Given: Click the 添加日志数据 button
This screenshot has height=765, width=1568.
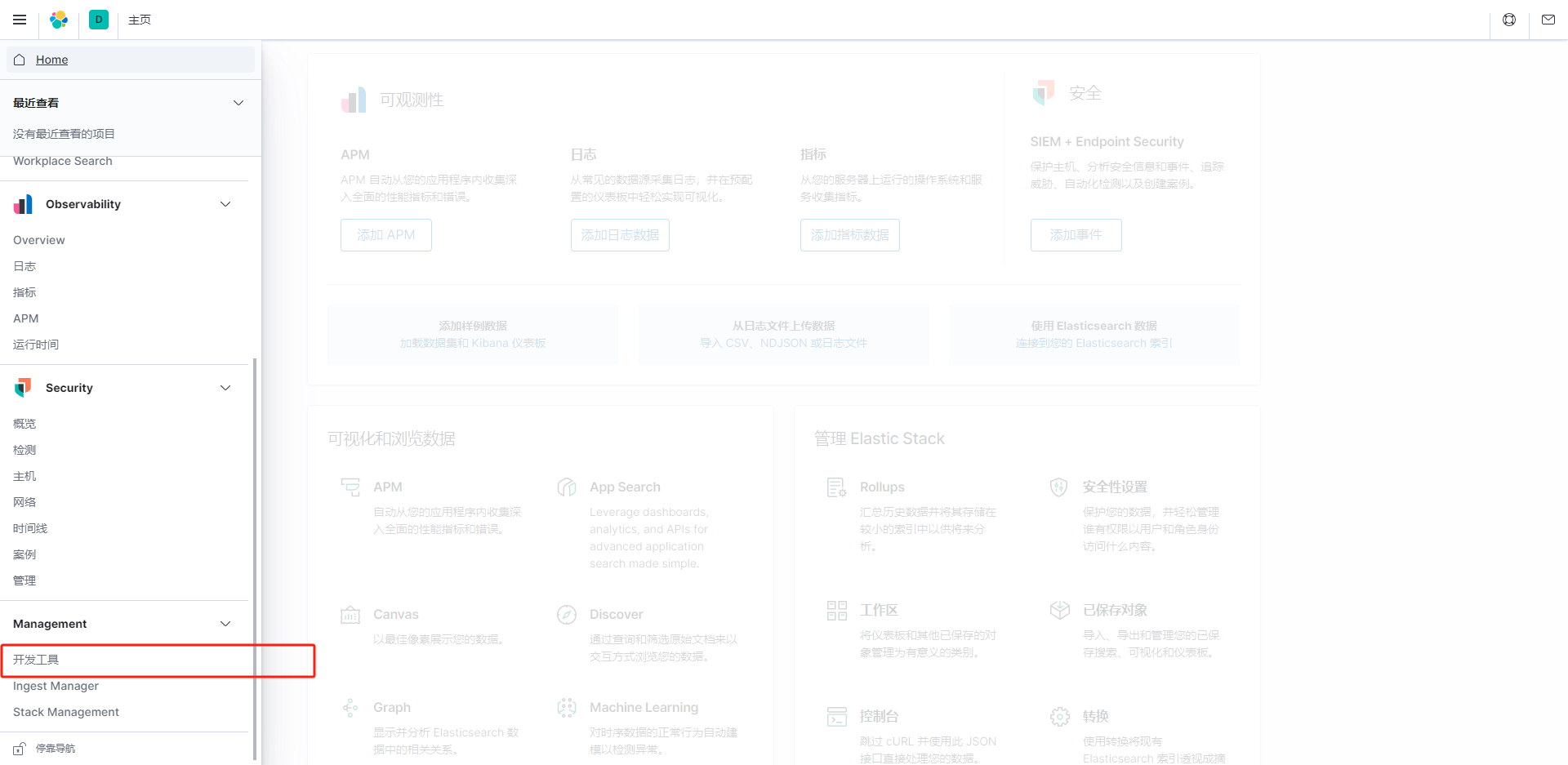Looking at the screenshot, I should [620, 235].
